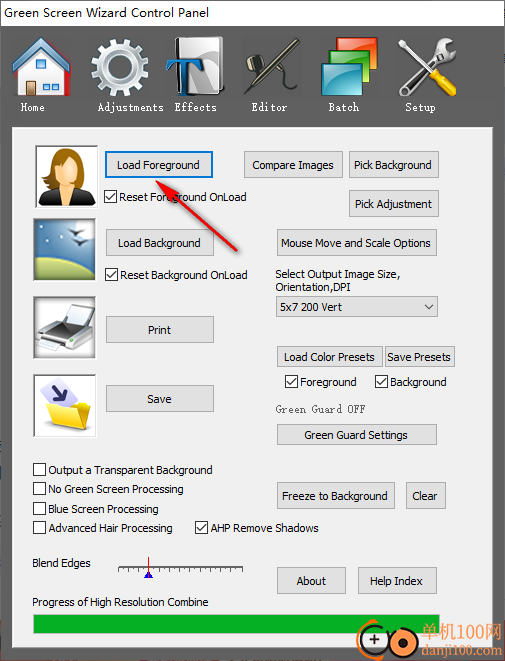Click the printer icon
Screen dimensions: 505x661
click(65, 328)
